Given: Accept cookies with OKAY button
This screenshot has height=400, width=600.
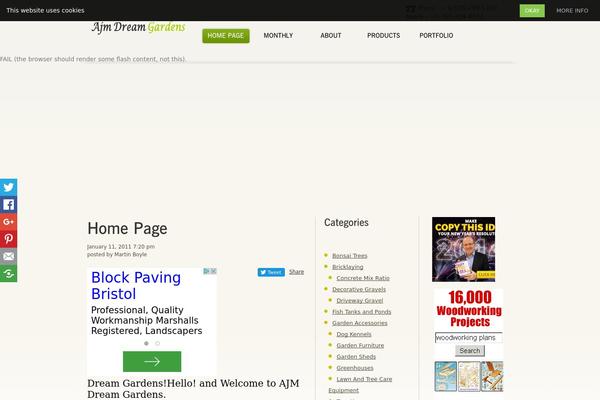Looking at the screenshot, I should 532,11.
